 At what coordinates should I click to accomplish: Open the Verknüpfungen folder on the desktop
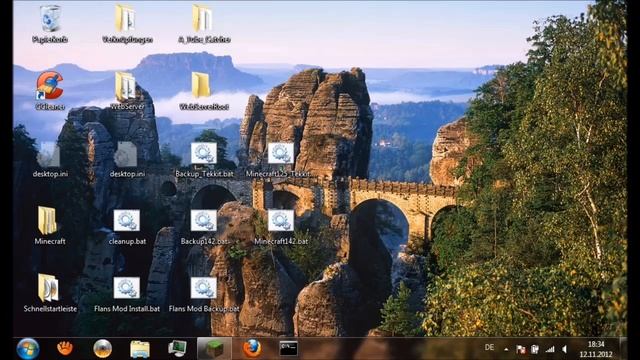coord(127,24)
